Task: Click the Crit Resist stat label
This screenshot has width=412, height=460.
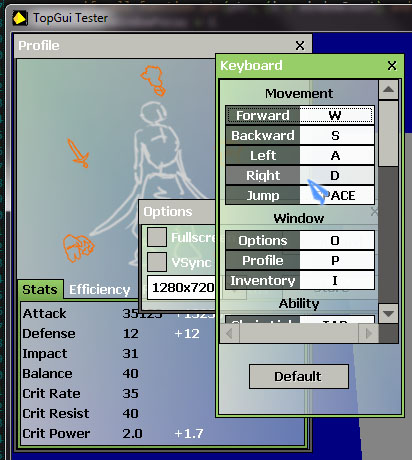Action: 56,413
